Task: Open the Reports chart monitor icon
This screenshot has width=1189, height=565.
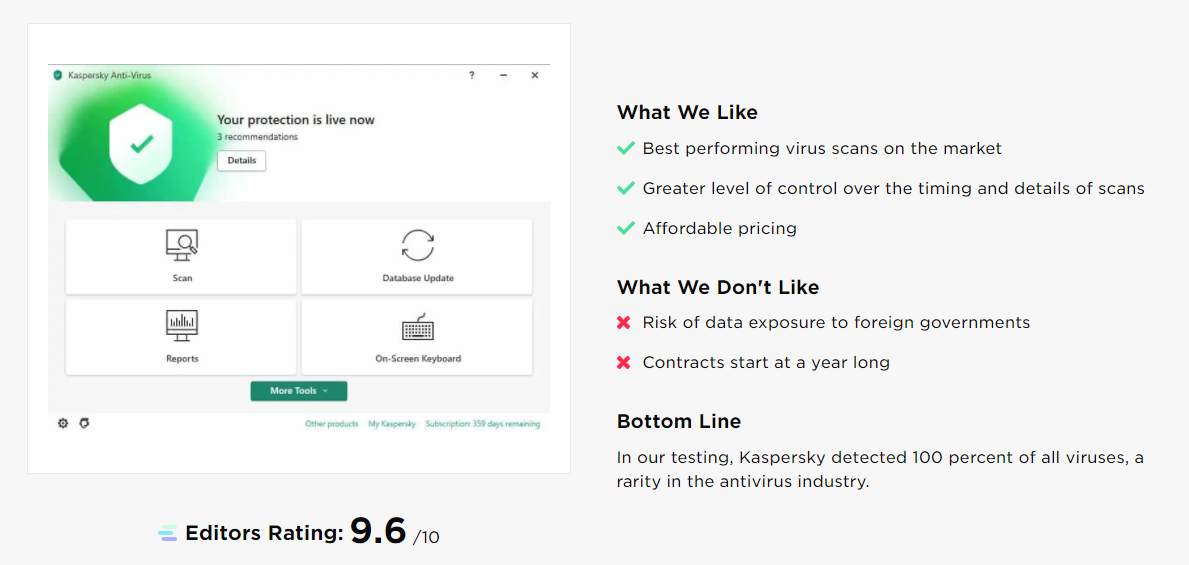Action: click(182, 325)
